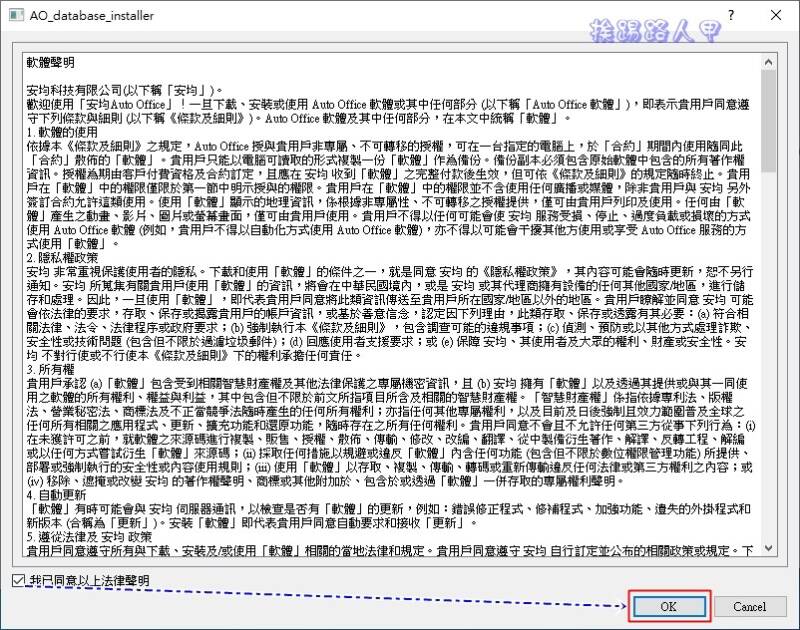Click the vertical scrollbar thumb of the license text
Screen dimensions: 800x630
point(768,121)
